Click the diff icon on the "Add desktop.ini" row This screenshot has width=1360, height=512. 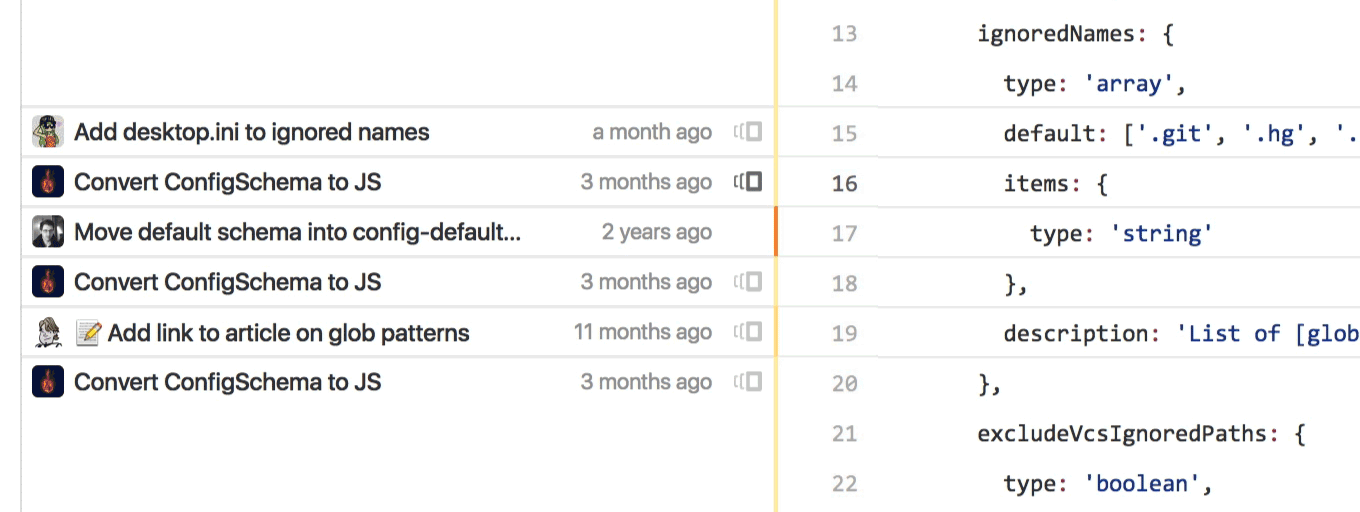(x=748, y=132)
